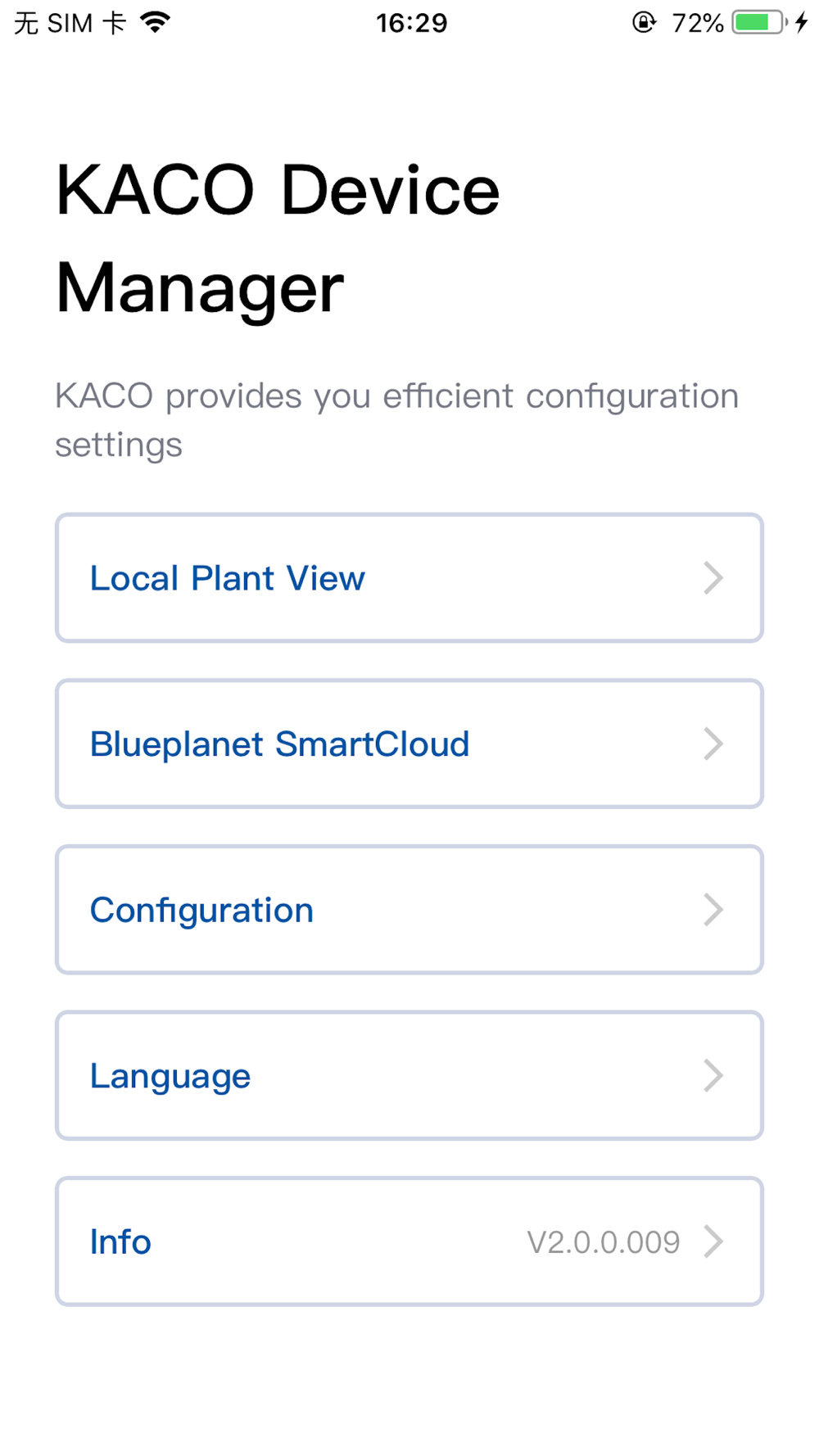Tap the chevron arrow beside Local Plant View
Image resolution: width=819 pixels, height=1456 pixels.
coord(713,578)
